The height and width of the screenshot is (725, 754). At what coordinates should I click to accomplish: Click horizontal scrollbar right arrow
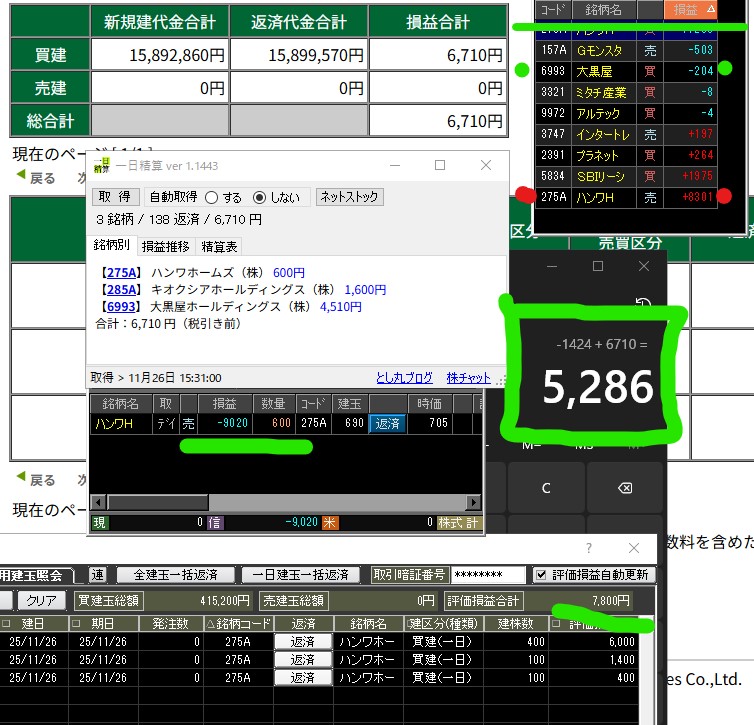476,502
